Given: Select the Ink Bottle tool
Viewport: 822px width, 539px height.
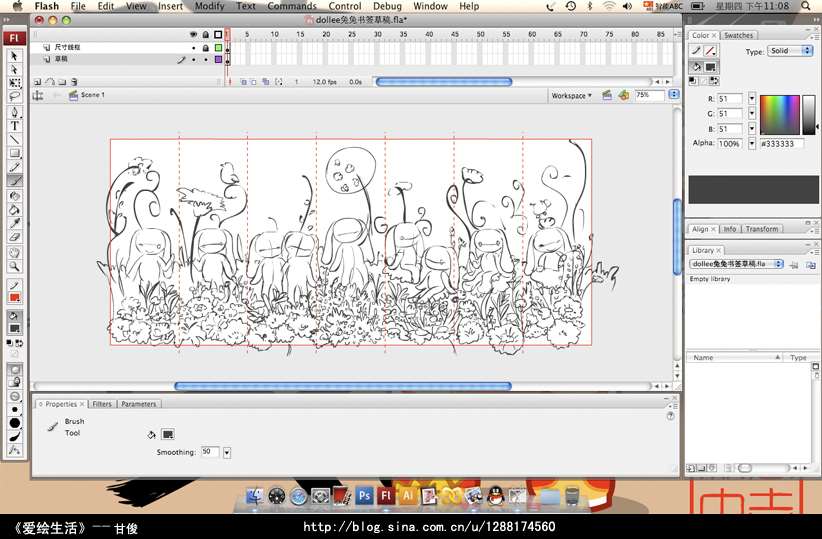Looking at the screenshot, I should pyautogui.click(x=15, y=196).
